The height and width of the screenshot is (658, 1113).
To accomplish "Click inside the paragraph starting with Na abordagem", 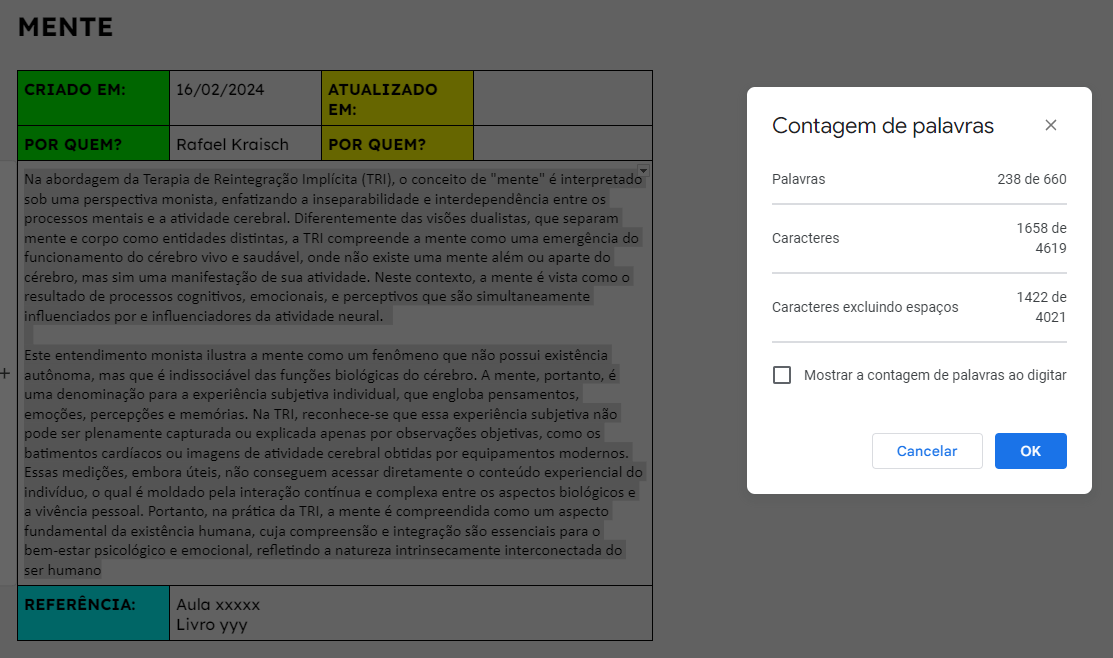I will [332, 248].
